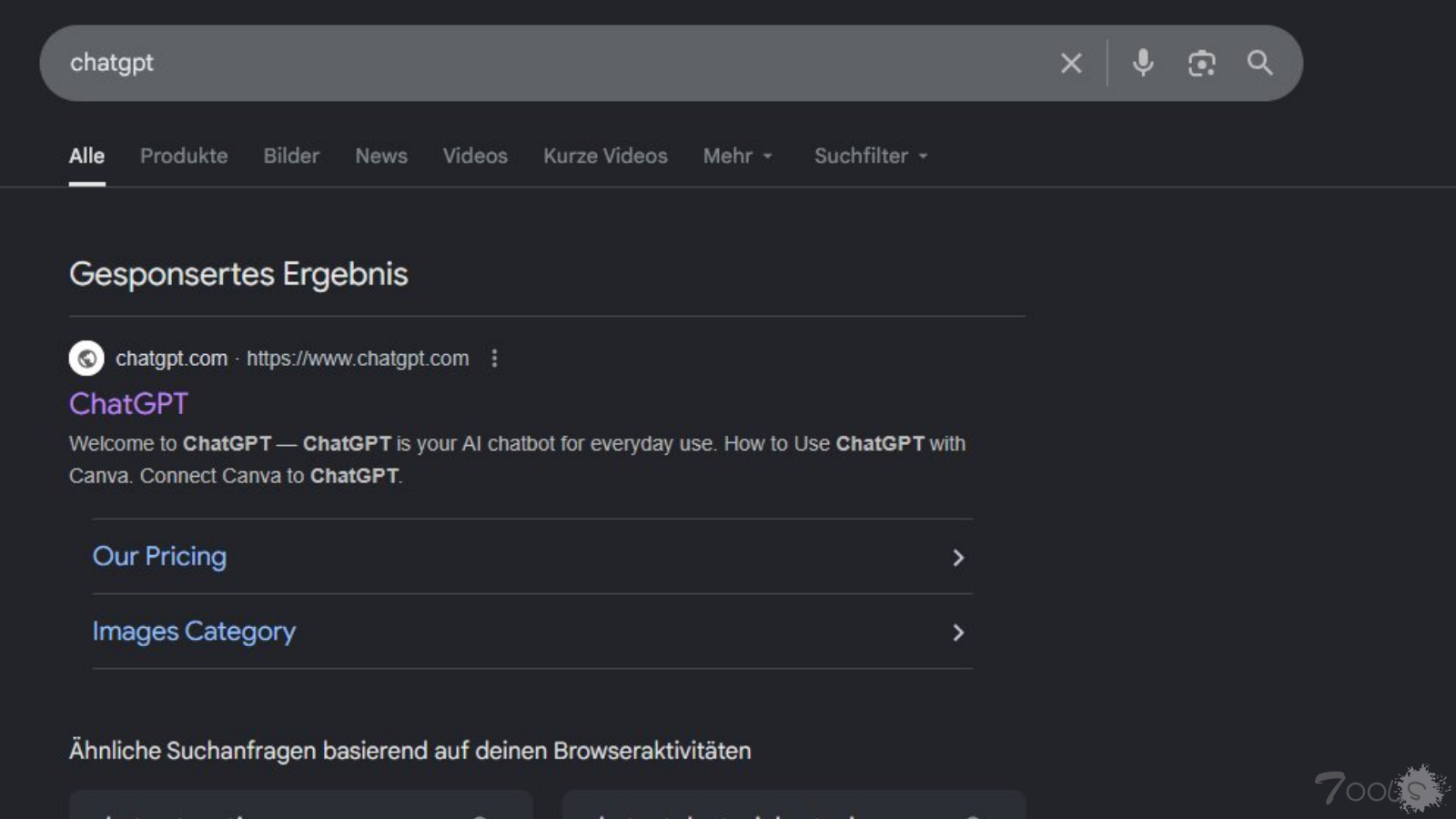The image size is (1456, 819).
Task: Open the Our Pricing sitelink
Action: (159, 556)
